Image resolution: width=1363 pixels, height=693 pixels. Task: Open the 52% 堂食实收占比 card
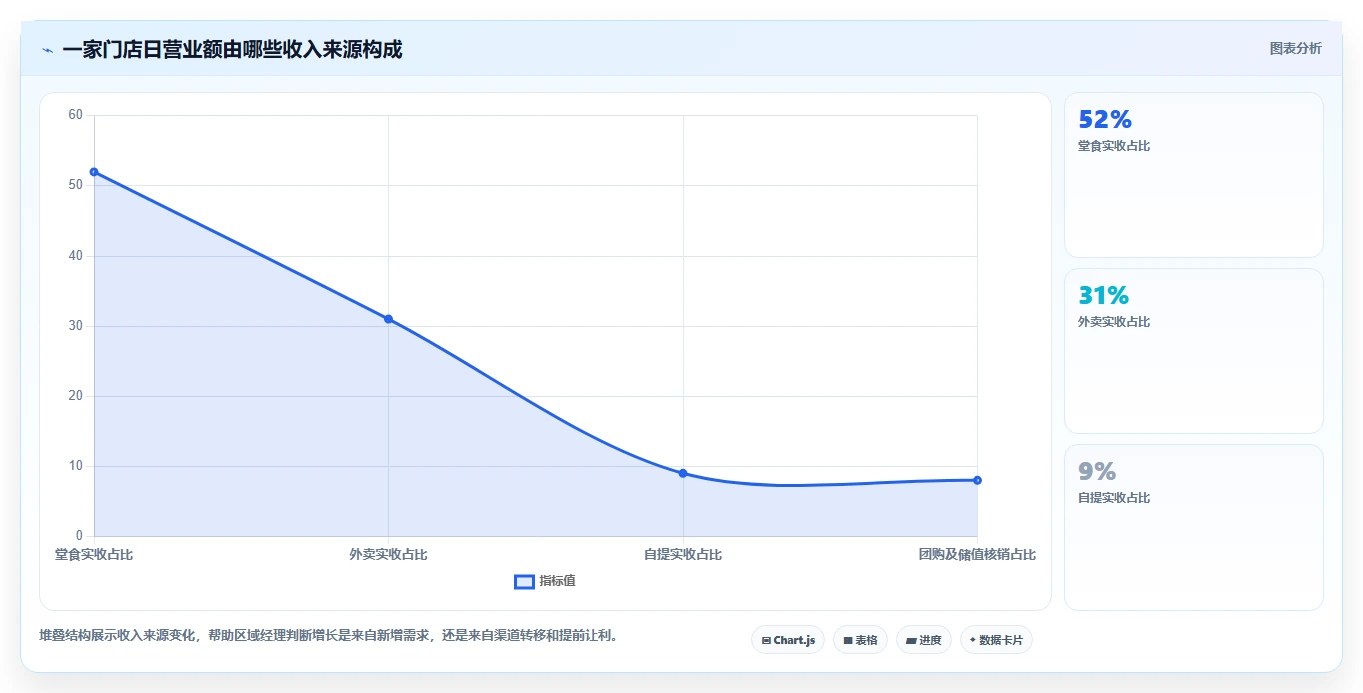pos(1194,175)
